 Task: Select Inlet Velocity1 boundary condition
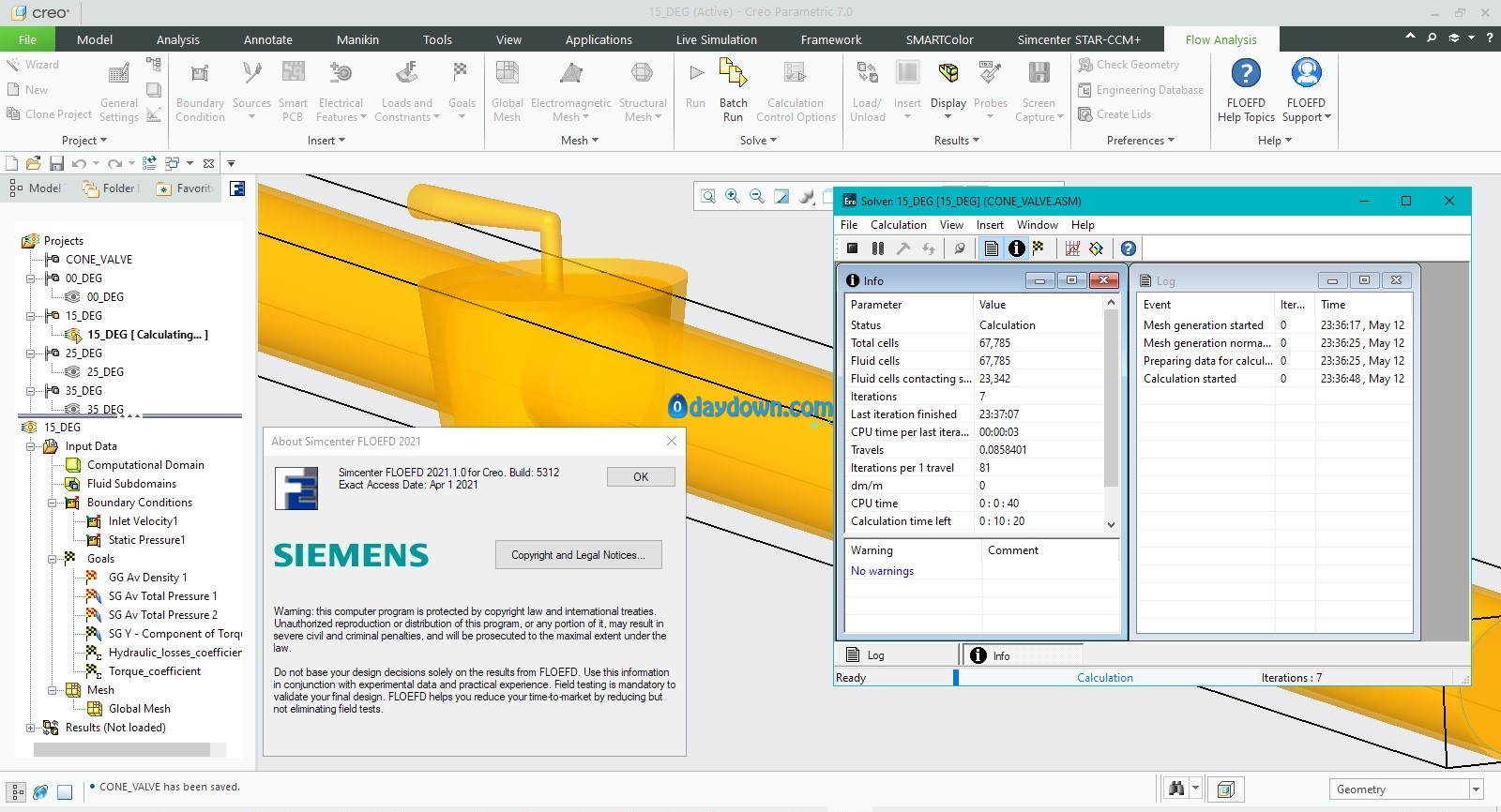pos(143,521)
